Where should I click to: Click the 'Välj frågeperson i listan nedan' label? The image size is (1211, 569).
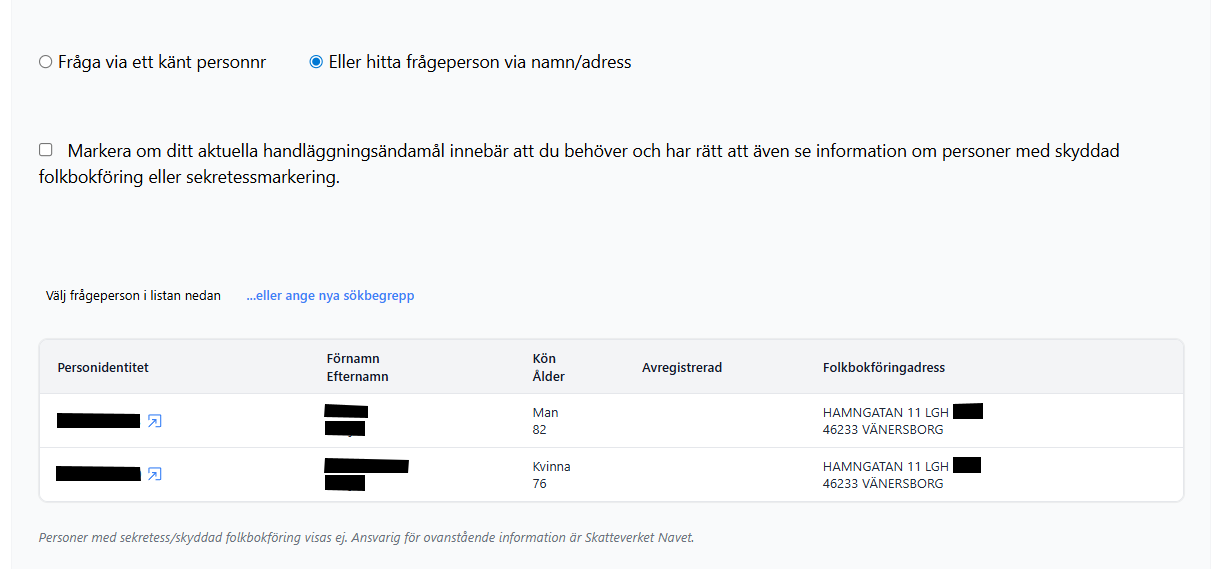tap(133, 296)
